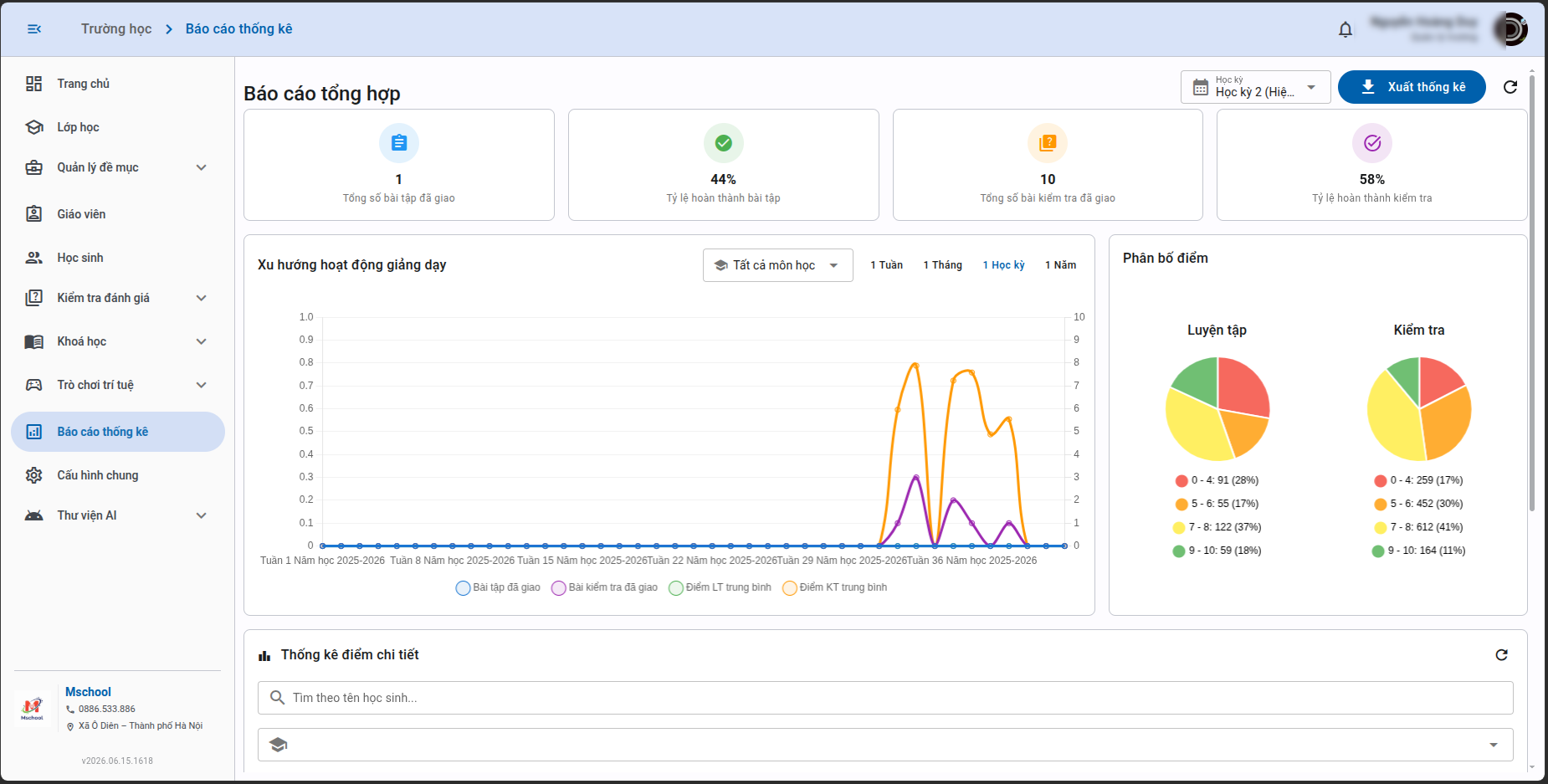Expand Thư viện AI submenu chevron

click(202, 515)
